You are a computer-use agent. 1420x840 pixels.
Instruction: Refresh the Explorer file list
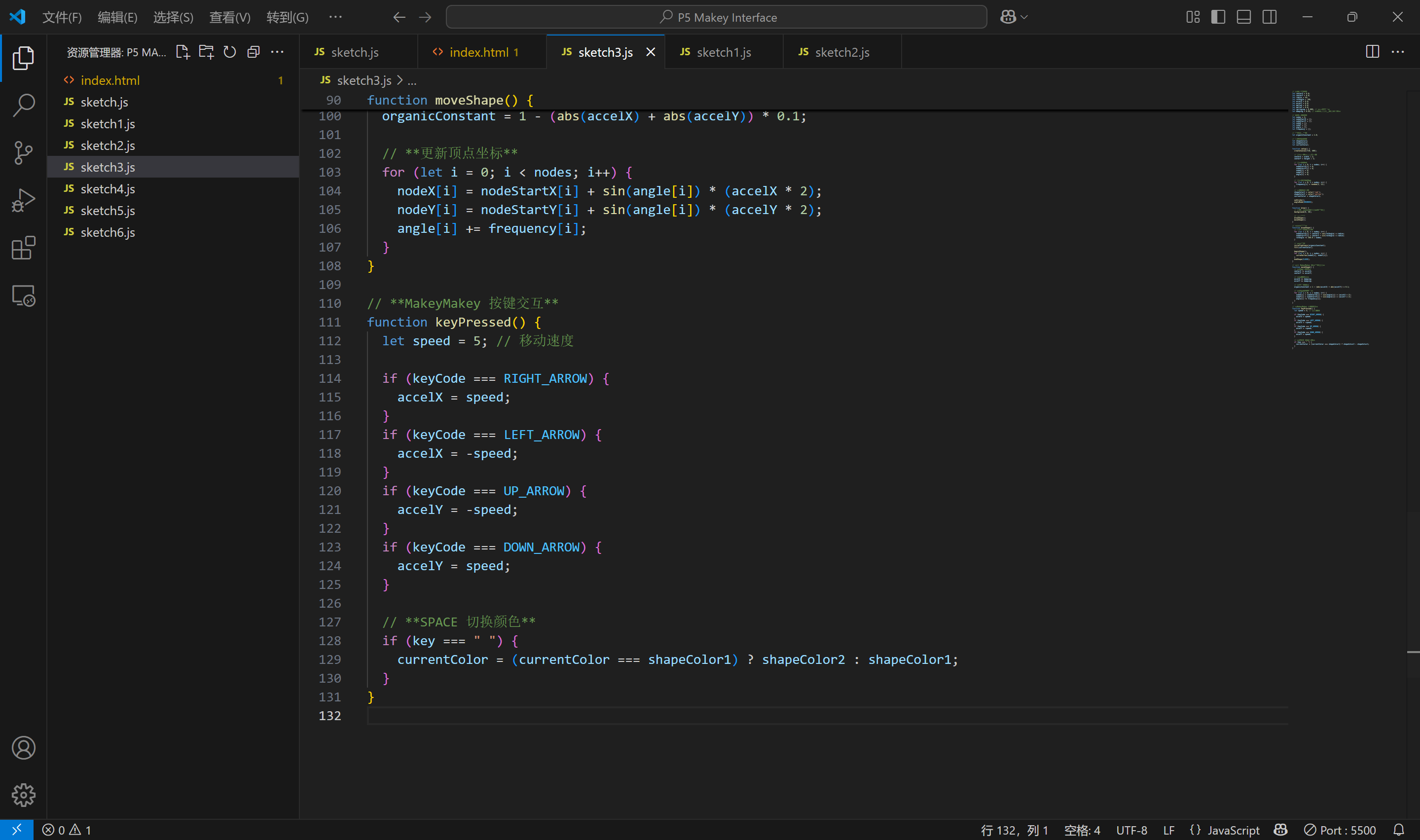click(x=229, y=51)
